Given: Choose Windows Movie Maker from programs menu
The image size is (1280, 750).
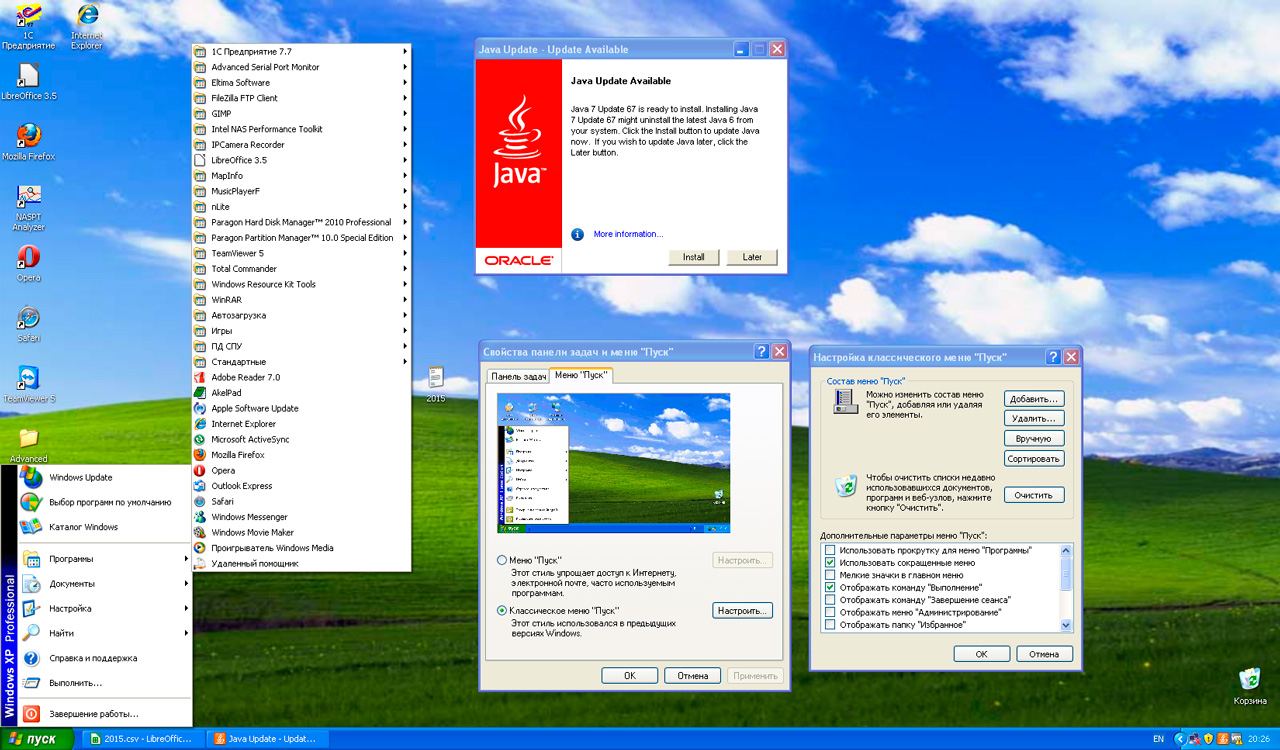Looking at the screenshot, I should click(252, 533).
